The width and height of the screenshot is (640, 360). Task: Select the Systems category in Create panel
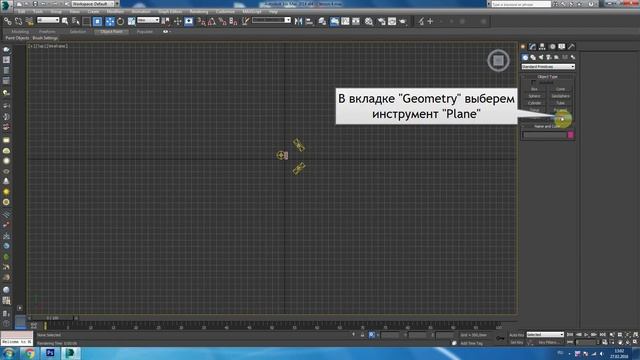pyautogui.click(x=573, y=58)
